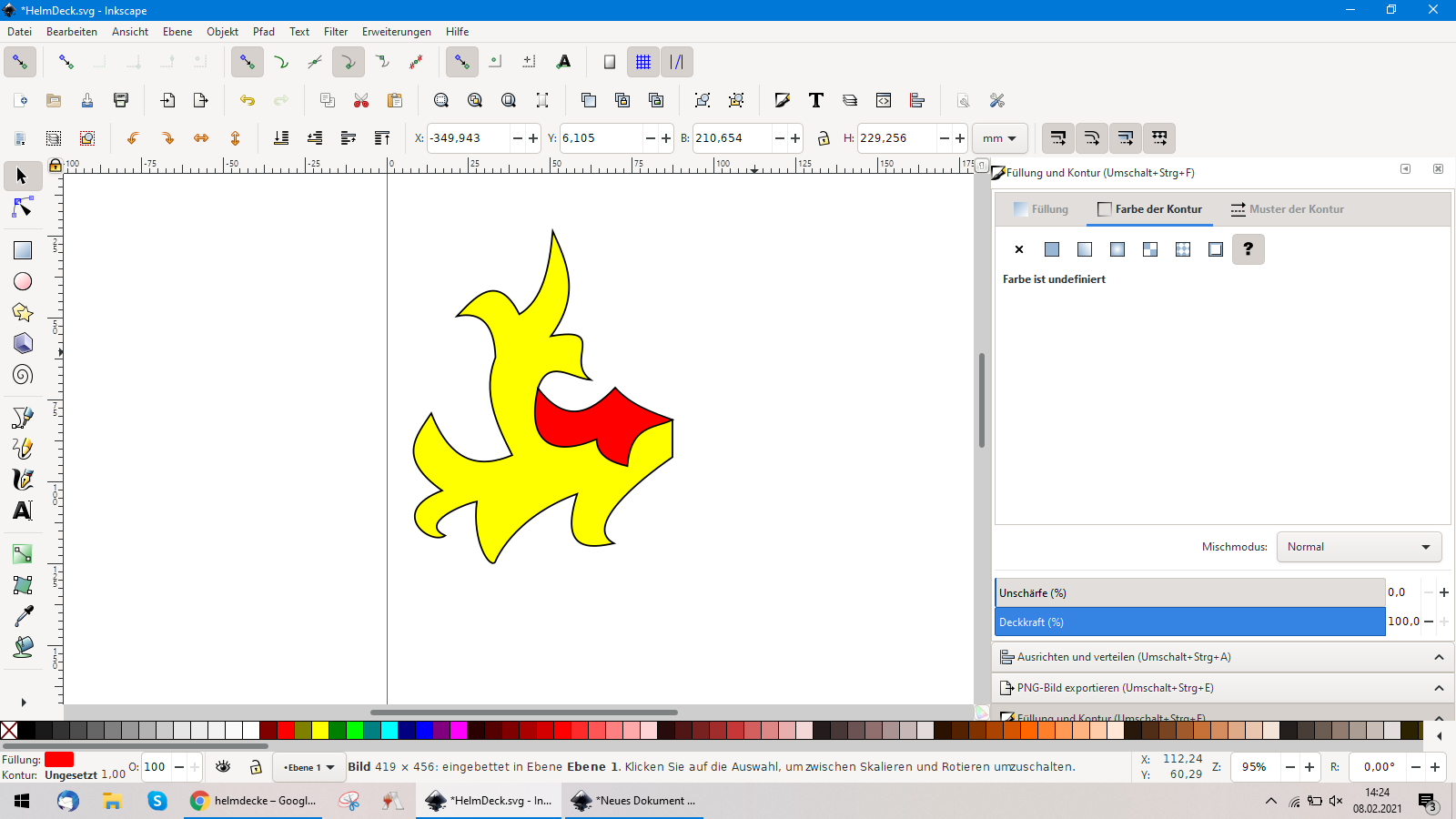This screenshot has width=1456, height=819.
Task: Click the flat color paint button
Action: [1052, 249]
